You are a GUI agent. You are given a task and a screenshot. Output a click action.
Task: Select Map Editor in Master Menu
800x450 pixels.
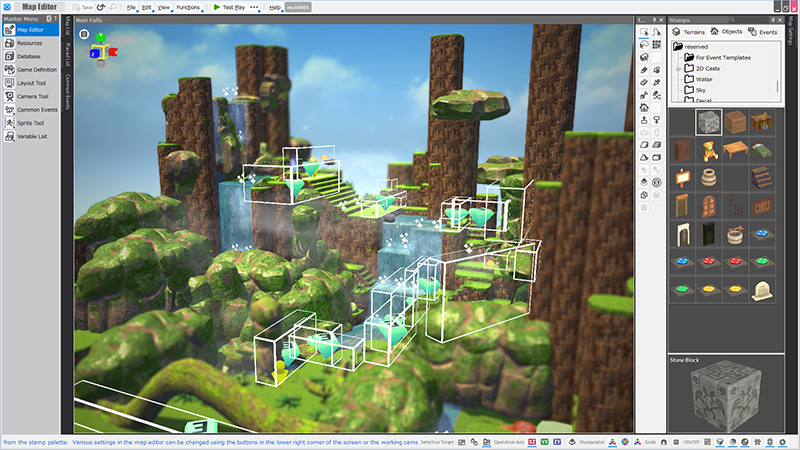(31, 30)
